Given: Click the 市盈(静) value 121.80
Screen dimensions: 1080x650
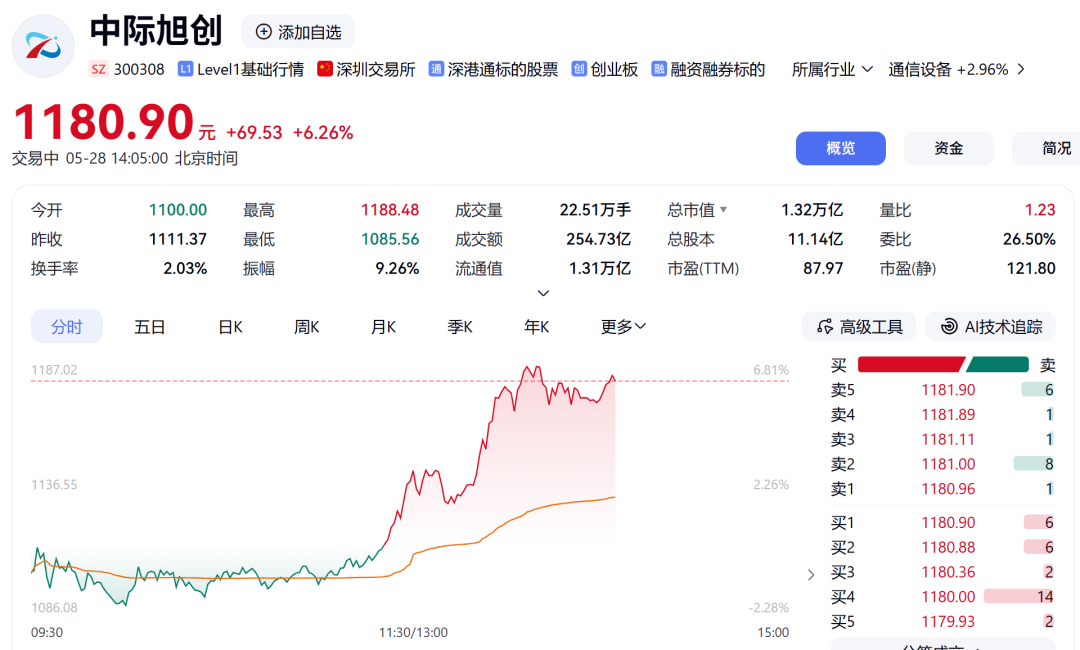Looking at the screenshot, I should coord(1031,268).
